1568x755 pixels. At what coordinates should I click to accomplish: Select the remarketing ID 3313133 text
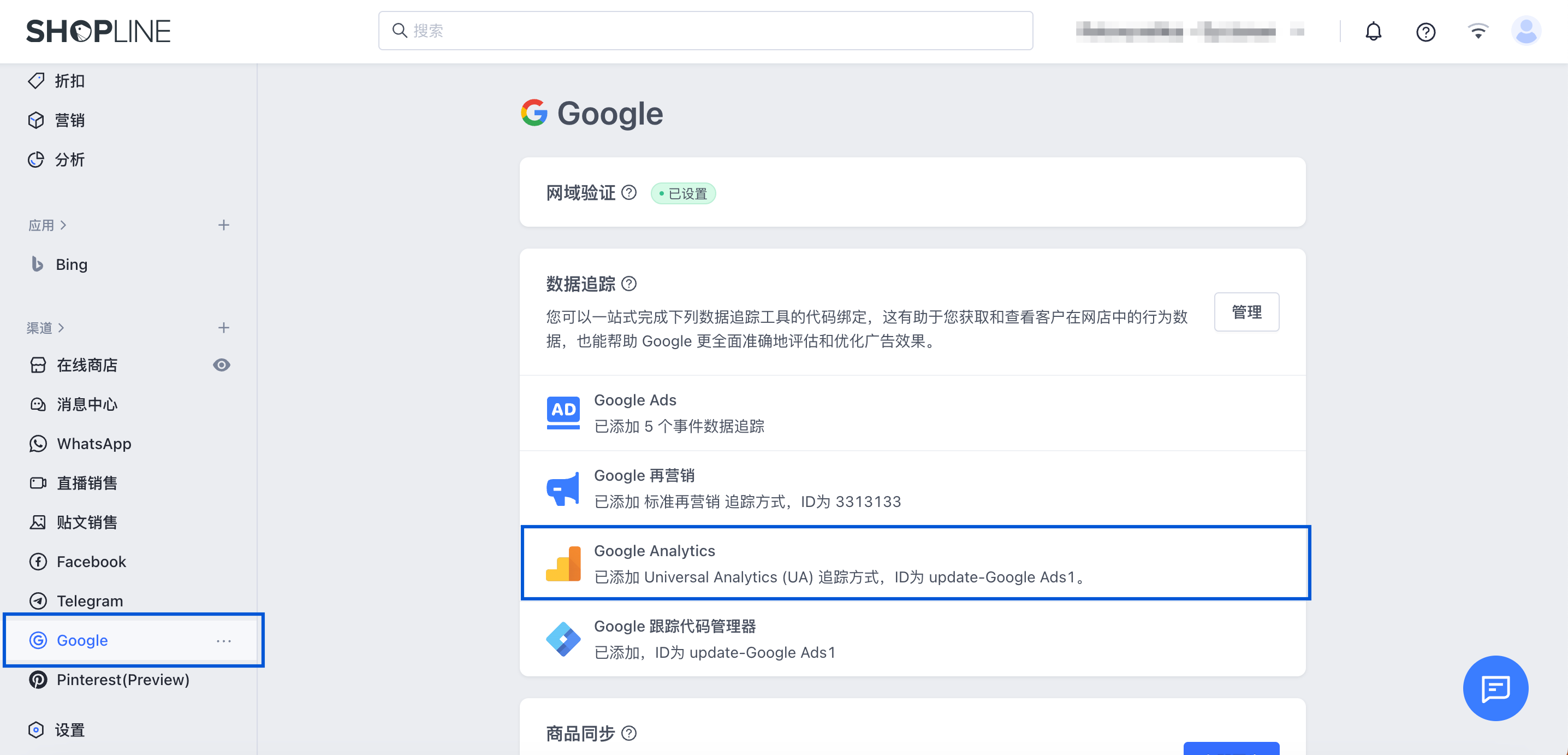tap(868, 502)
